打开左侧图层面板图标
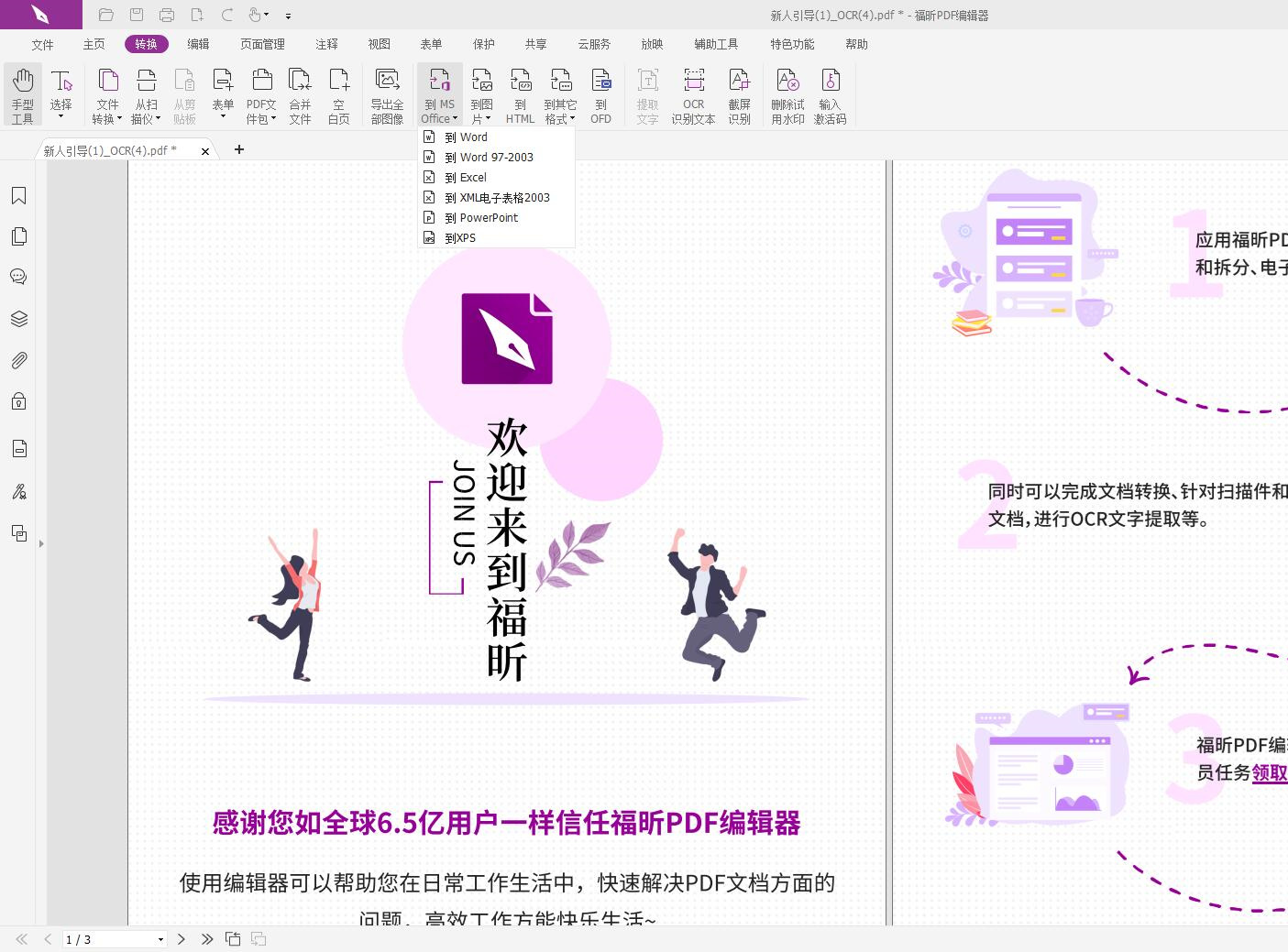This screenshot has height=952, width=1288. pyautogui.click(x=19, y=318)
